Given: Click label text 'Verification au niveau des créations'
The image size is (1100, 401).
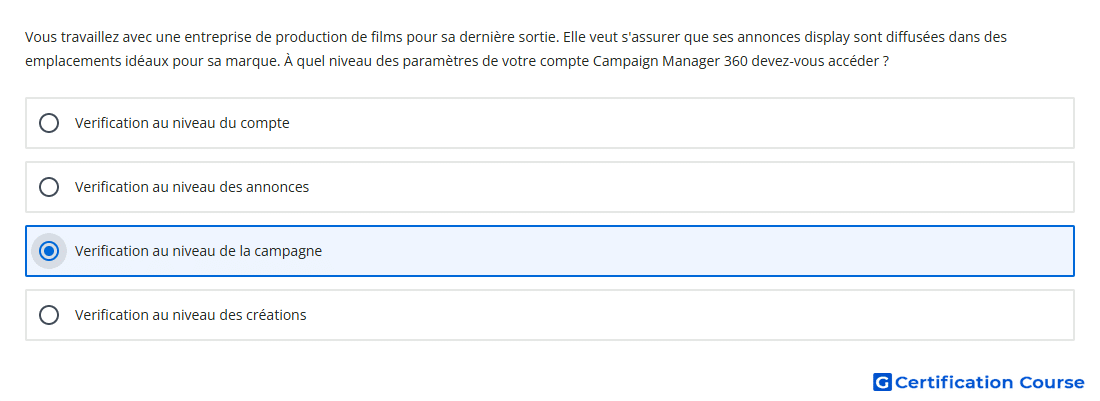Looking at the screenshot, I should click(191, 315).
